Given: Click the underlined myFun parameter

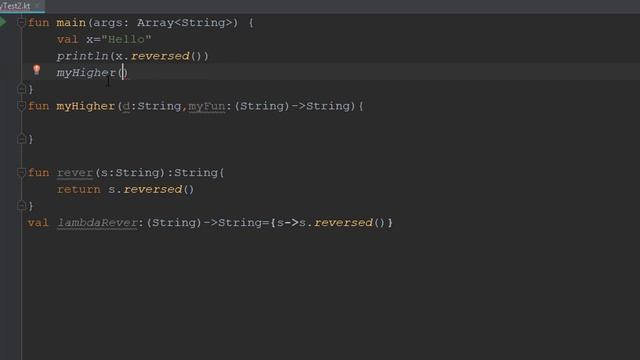Looking at the screenshot, I should pos(206,106).
